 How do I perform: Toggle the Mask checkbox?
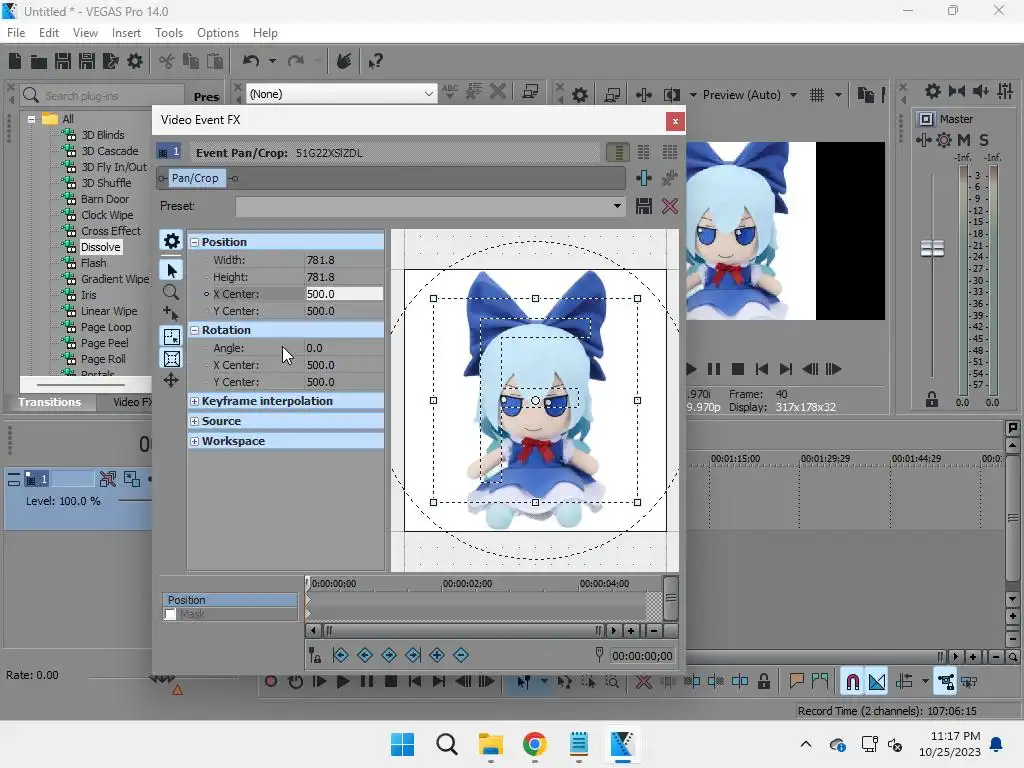(x=170, y=614)
